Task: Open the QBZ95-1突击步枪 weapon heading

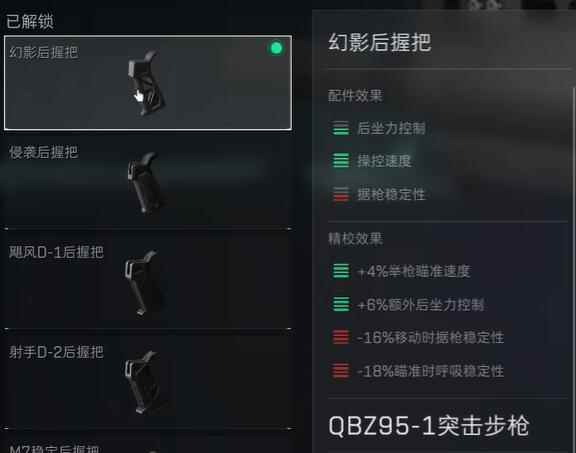Action: tap(428, 426)
